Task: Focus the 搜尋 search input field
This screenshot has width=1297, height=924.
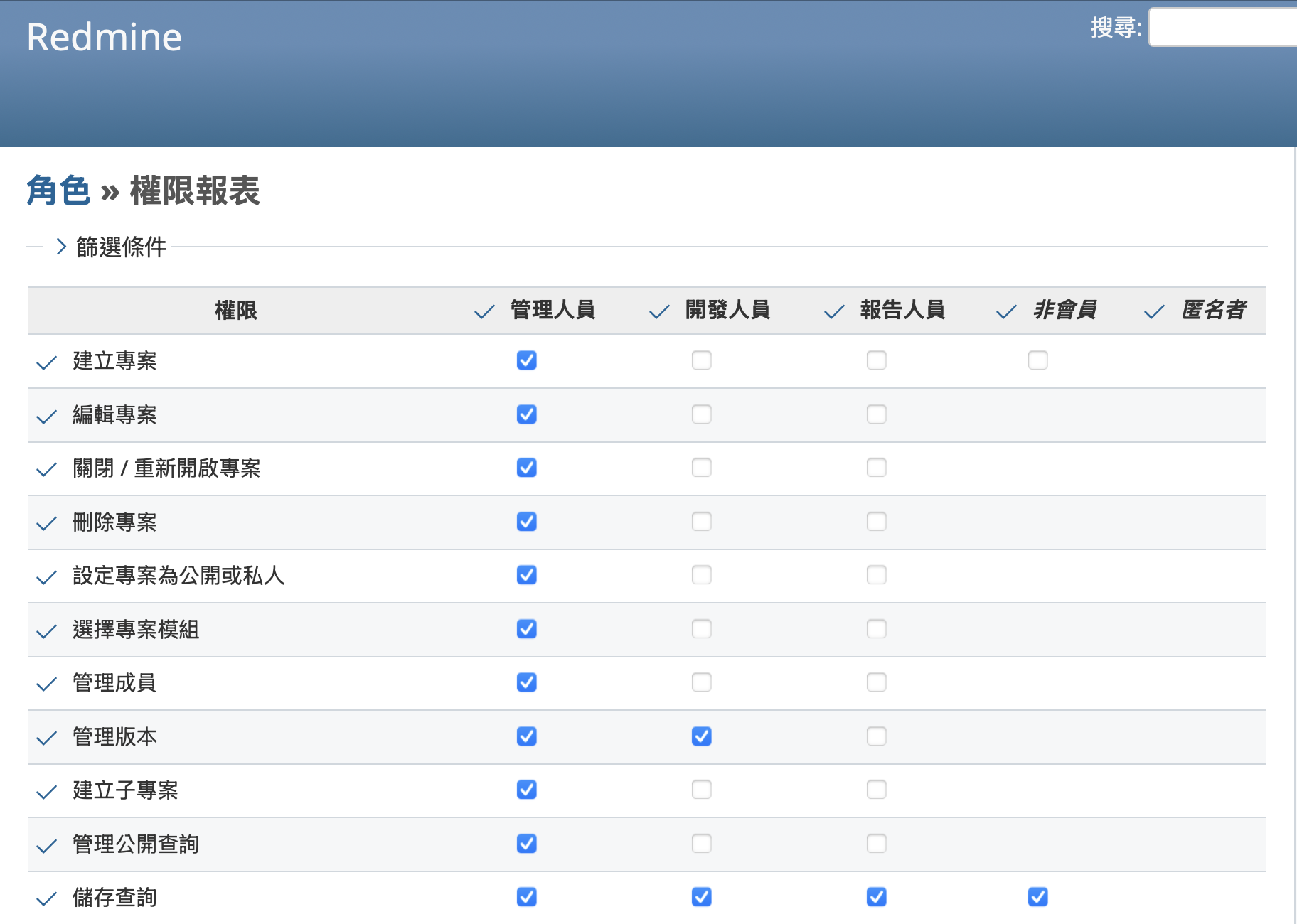Action: [1223, 27]
